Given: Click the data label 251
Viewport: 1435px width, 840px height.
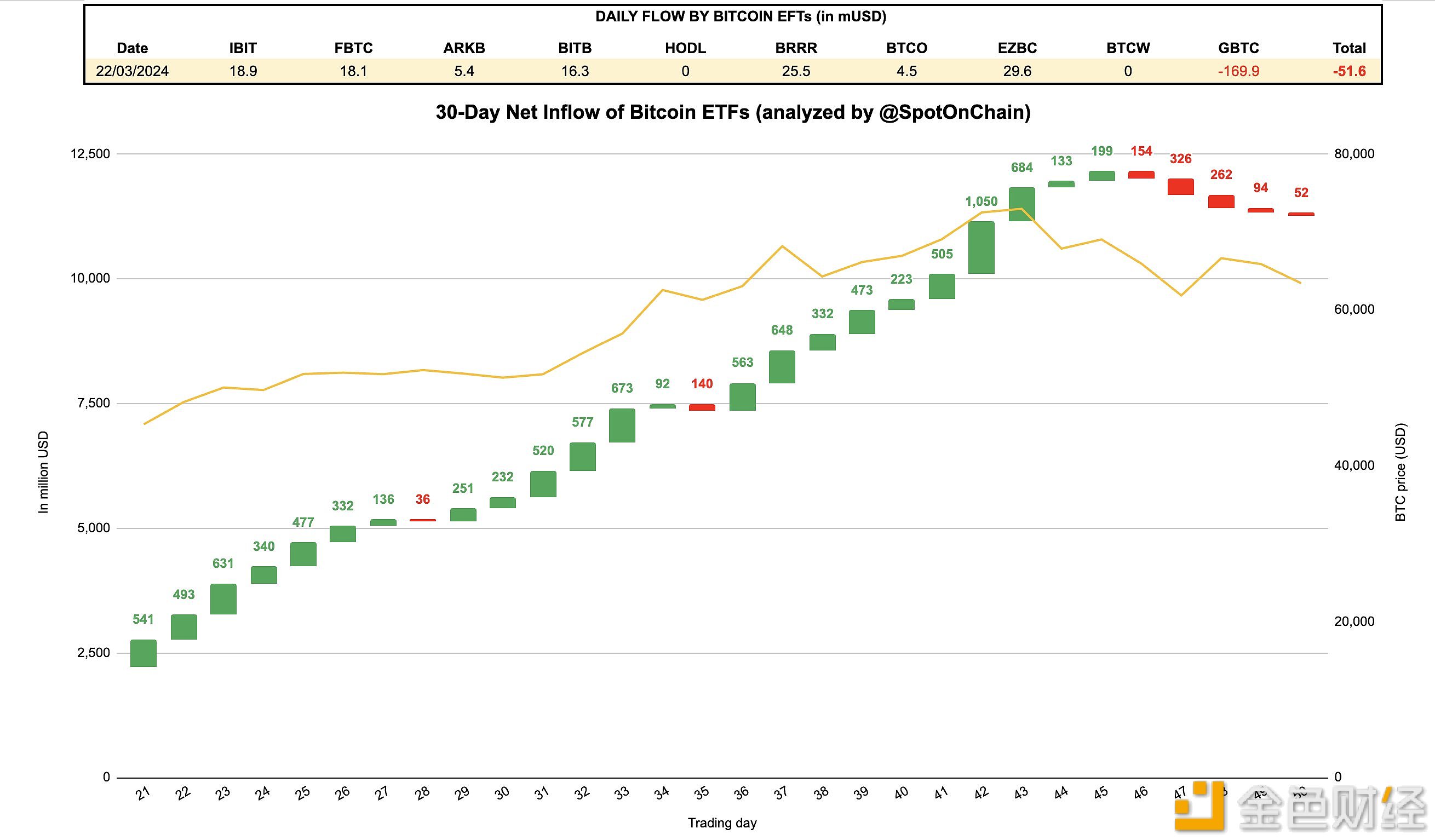Looking at the screenshot, I should pos(462,488).
